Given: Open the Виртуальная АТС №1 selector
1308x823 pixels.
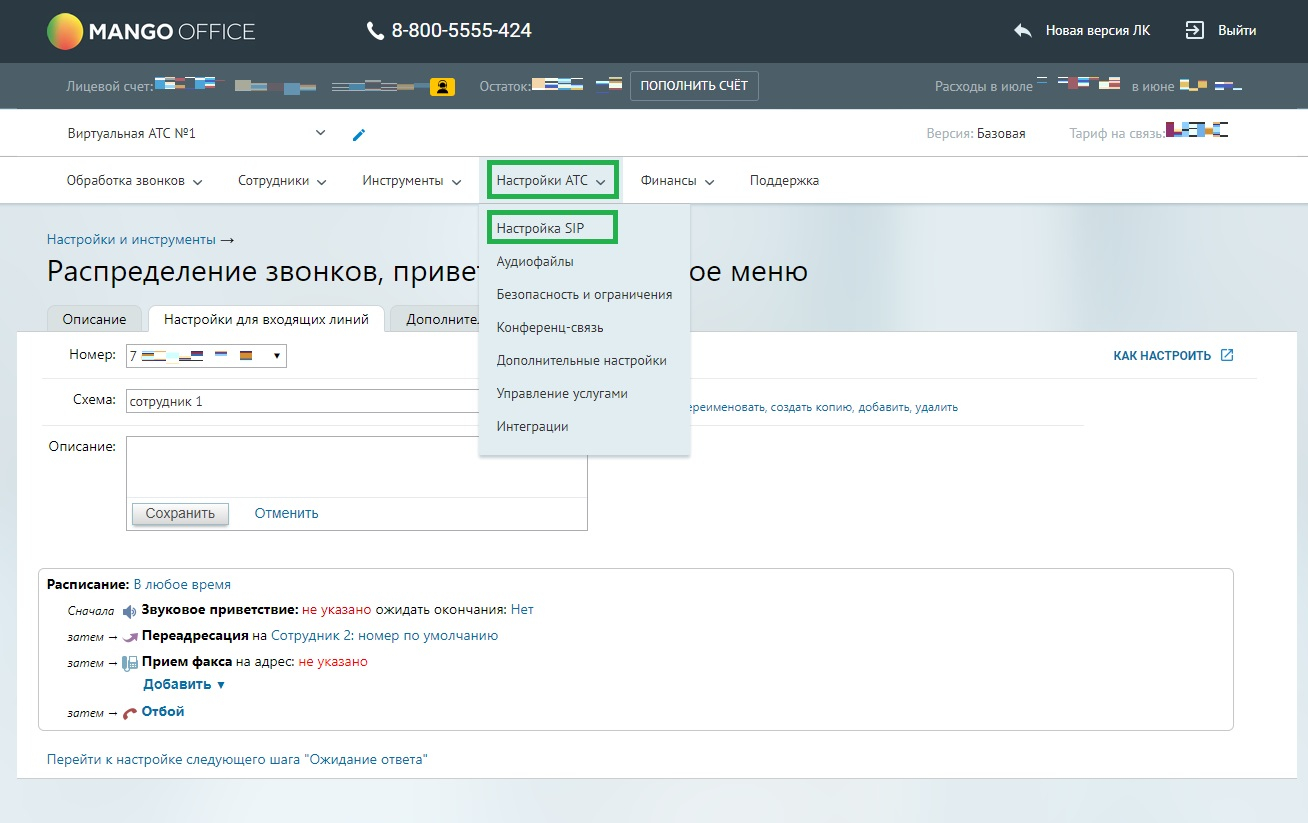Looking at the screenshot, I should [197, 133].
